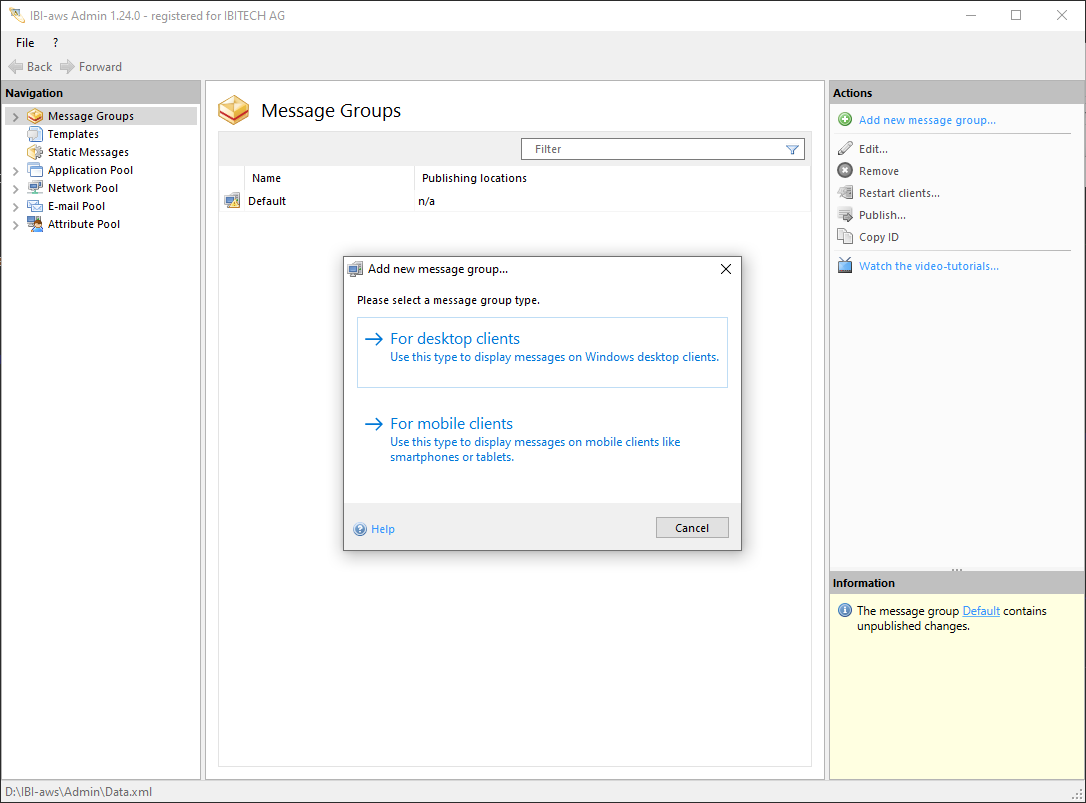Click the Network Pool icon

click(35, 188)
